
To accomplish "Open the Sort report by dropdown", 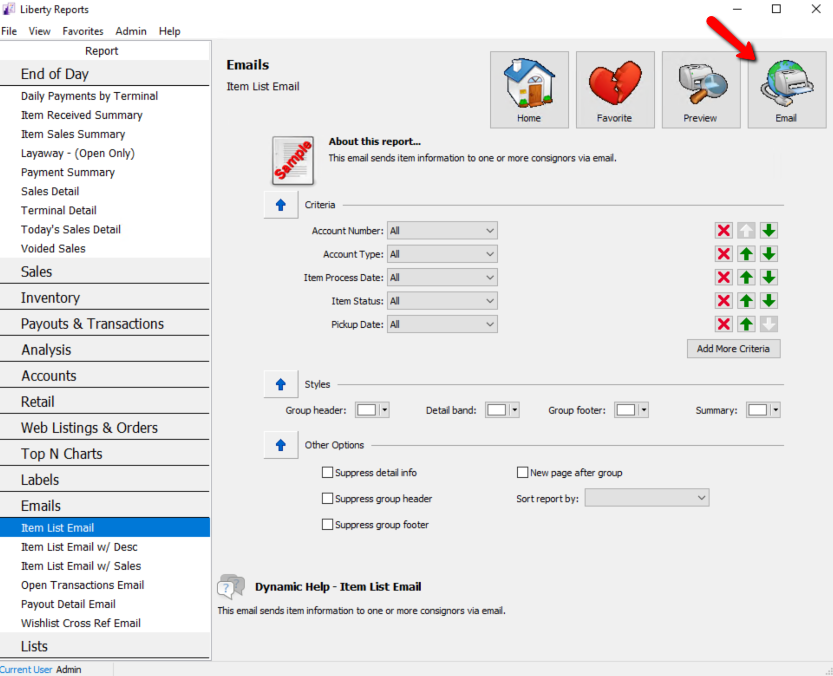I will pyautogui.click(x=647, y=498).
